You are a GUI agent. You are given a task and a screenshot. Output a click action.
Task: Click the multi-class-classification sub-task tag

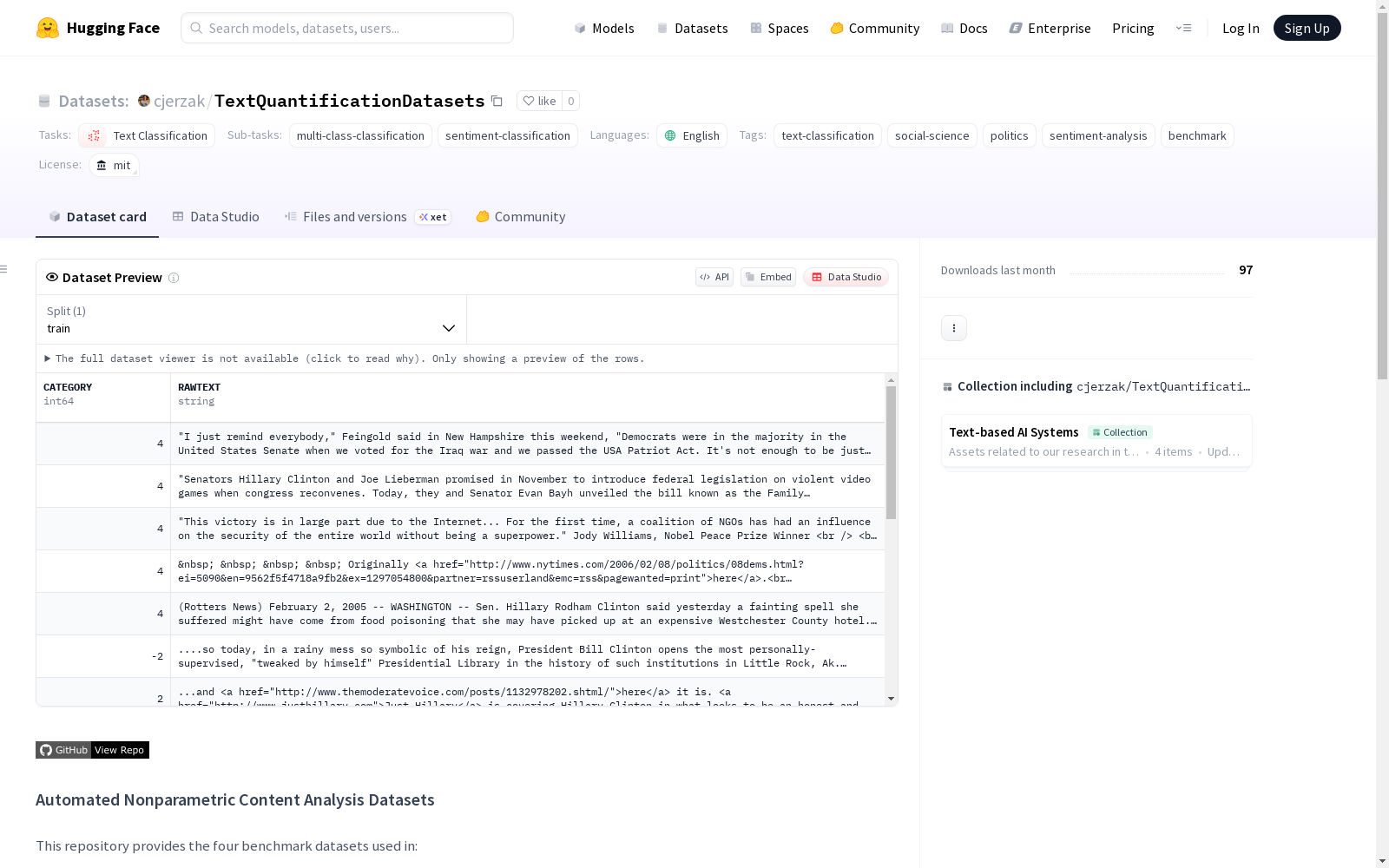(360, 135)
